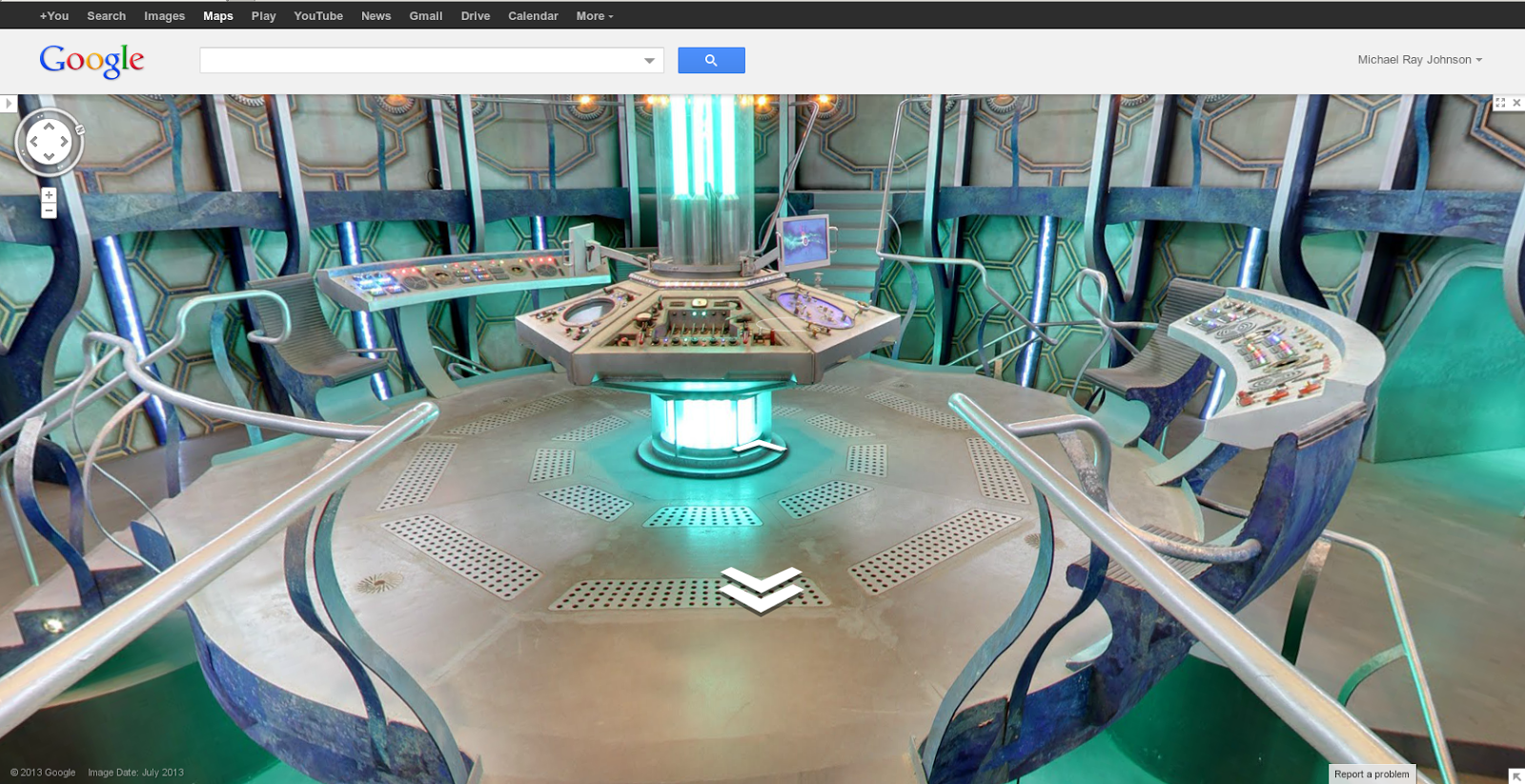1525x784 pixels.
Task: Pan left with the navigation compass
Action: click(33, 142)
